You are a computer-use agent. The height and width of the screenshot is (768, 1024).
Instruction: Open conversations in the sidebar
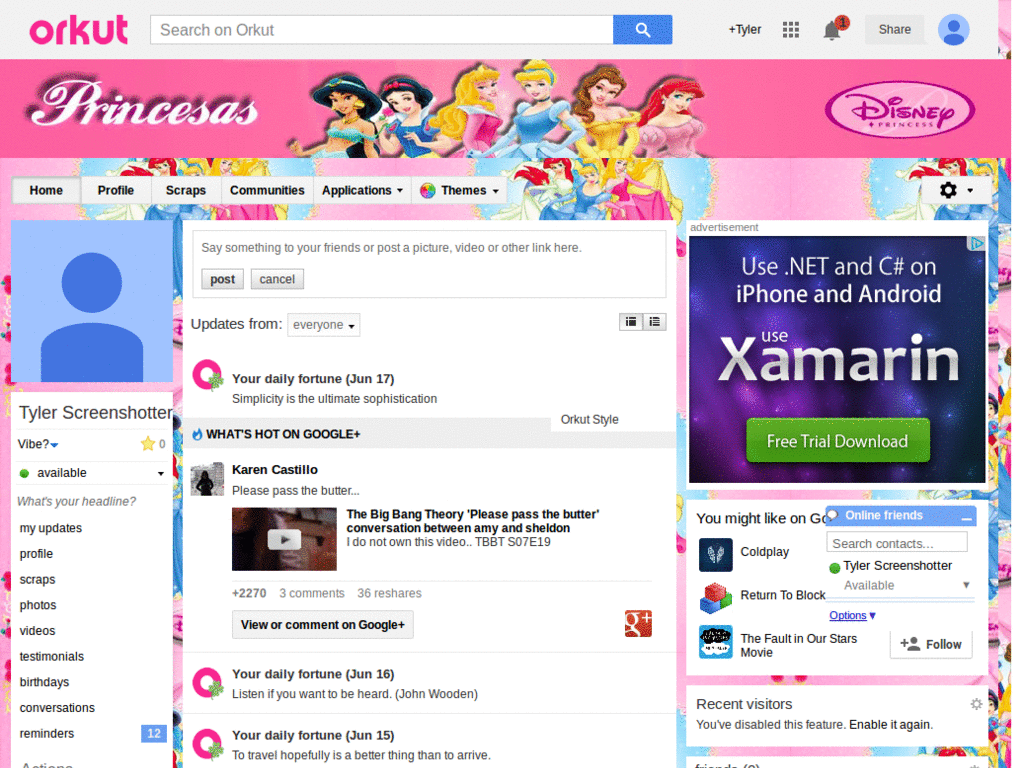click(x=57, y=708)
